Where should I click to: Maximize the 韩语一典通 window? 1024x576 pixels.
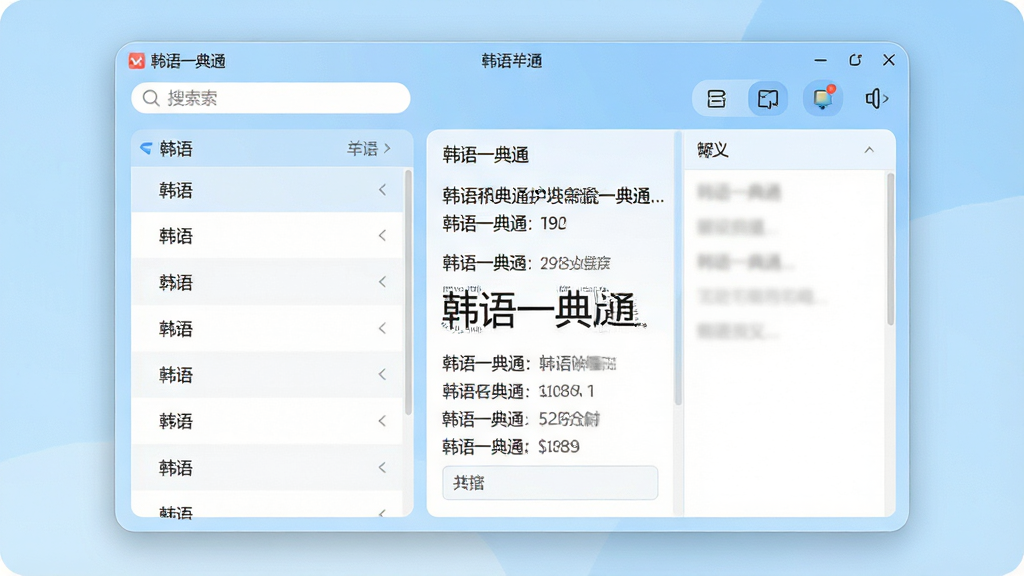(855, 60)
